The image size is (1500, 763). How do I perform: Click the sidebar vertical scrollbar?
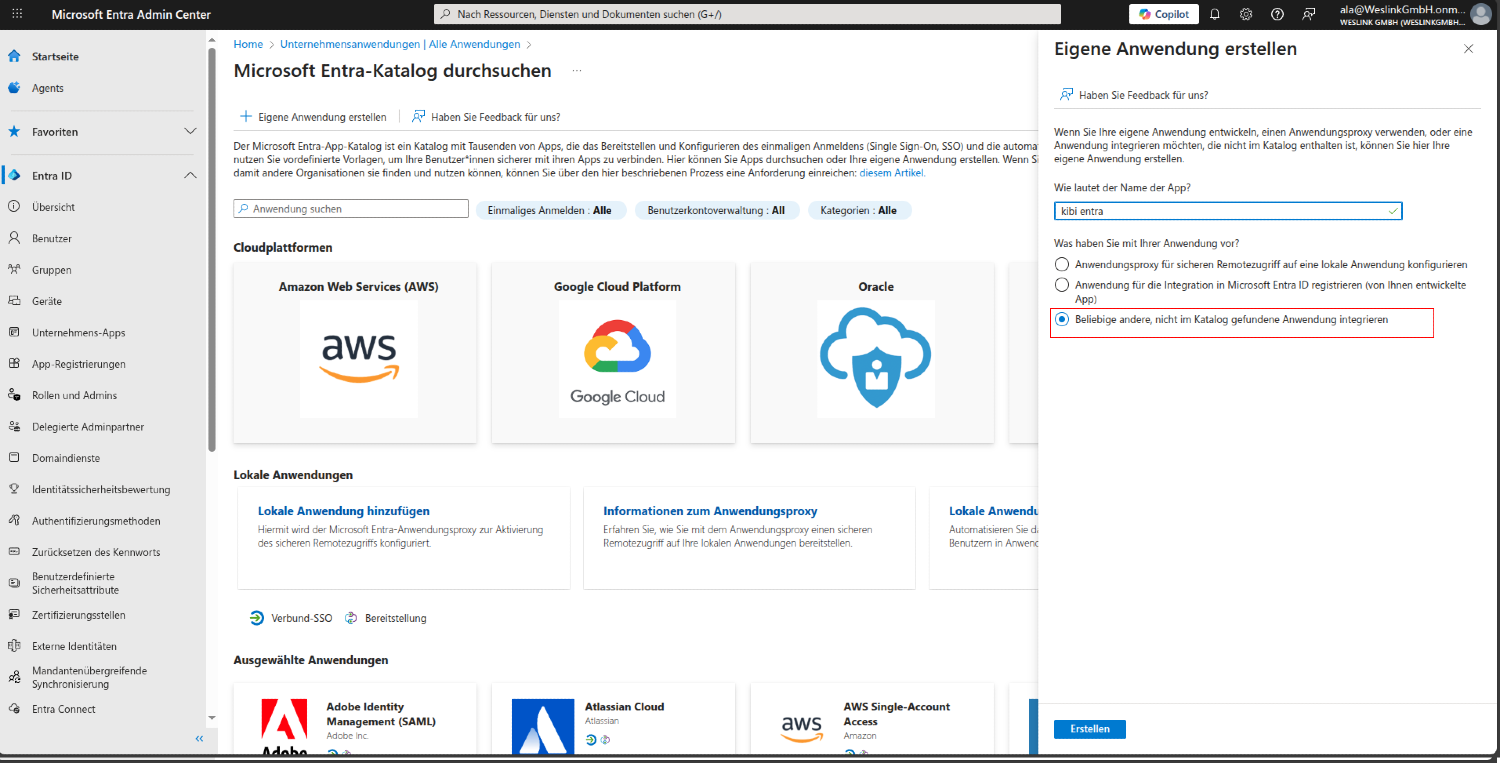212,250
